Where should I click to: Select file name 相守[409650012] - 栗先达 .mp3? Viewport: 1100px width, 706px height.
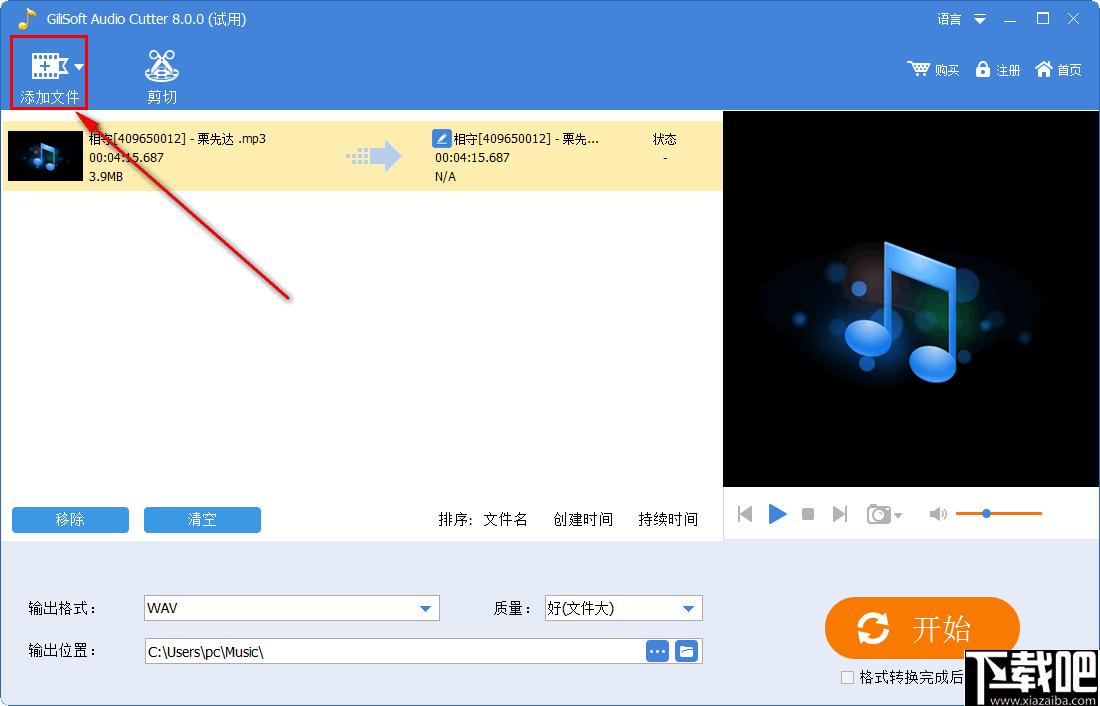pyautogui.click(x=177, y=138)
